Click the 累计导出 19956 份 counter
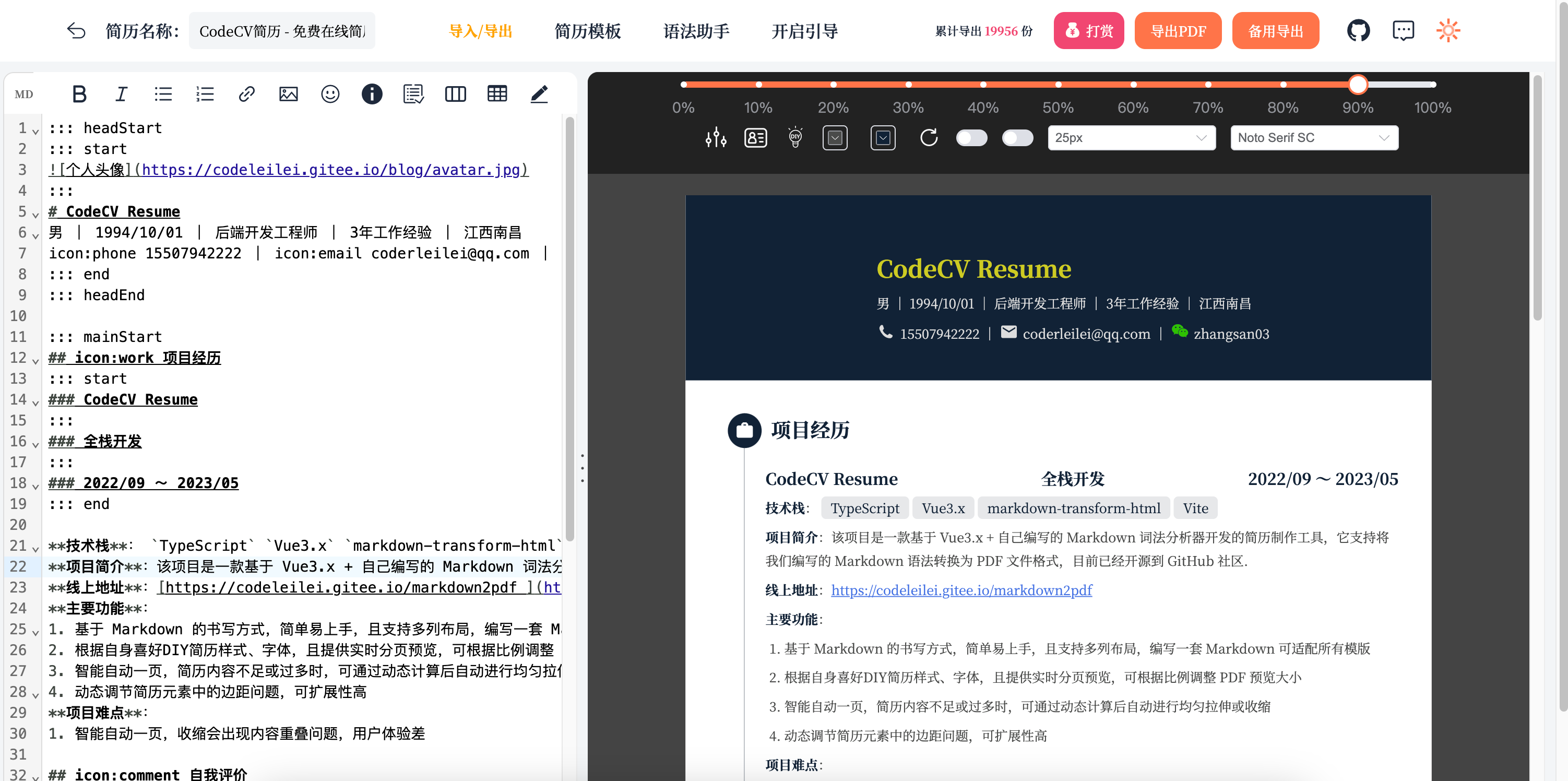 coord(983,31)
